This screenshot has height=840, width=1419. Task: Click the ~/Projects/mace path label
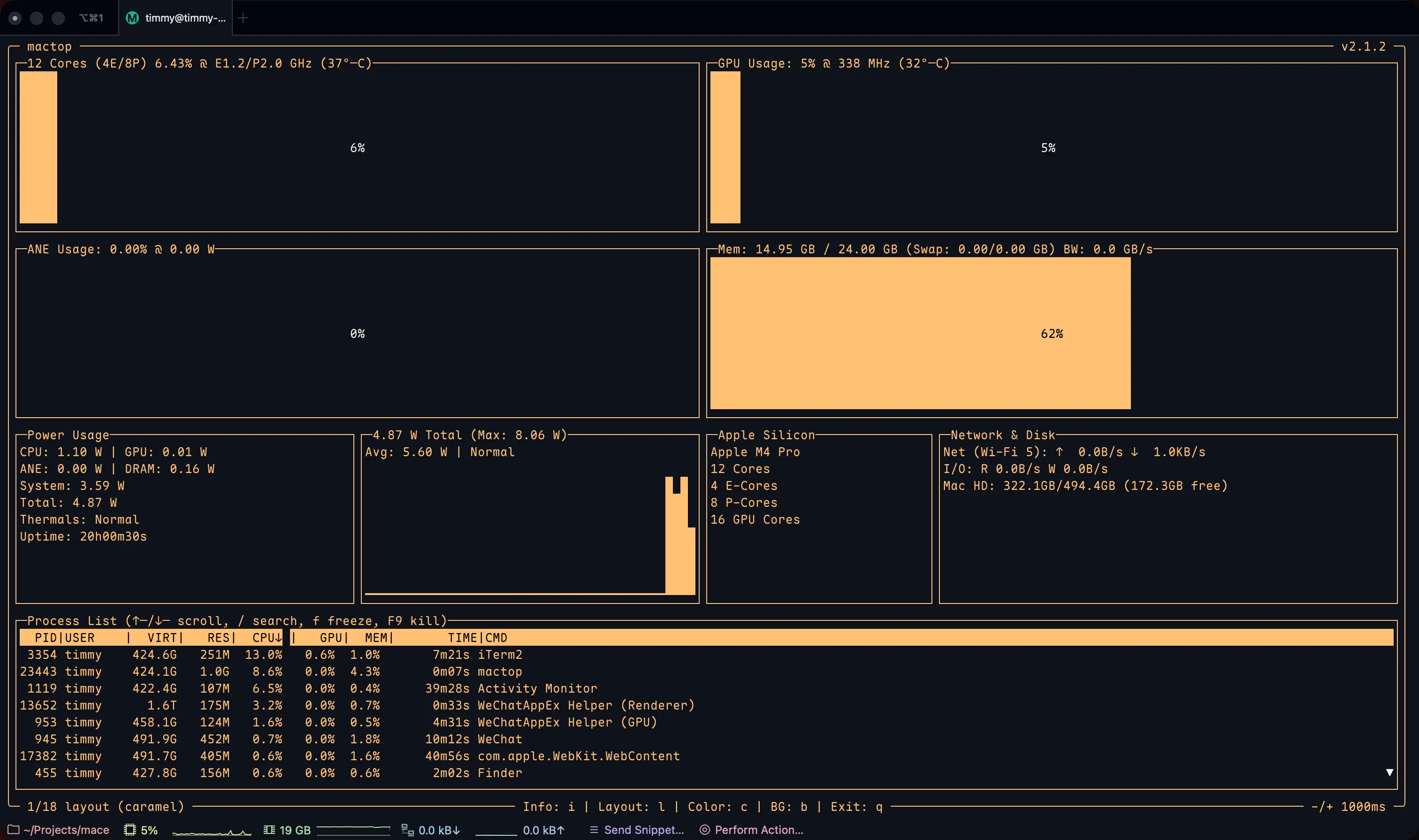click(66, 830)
